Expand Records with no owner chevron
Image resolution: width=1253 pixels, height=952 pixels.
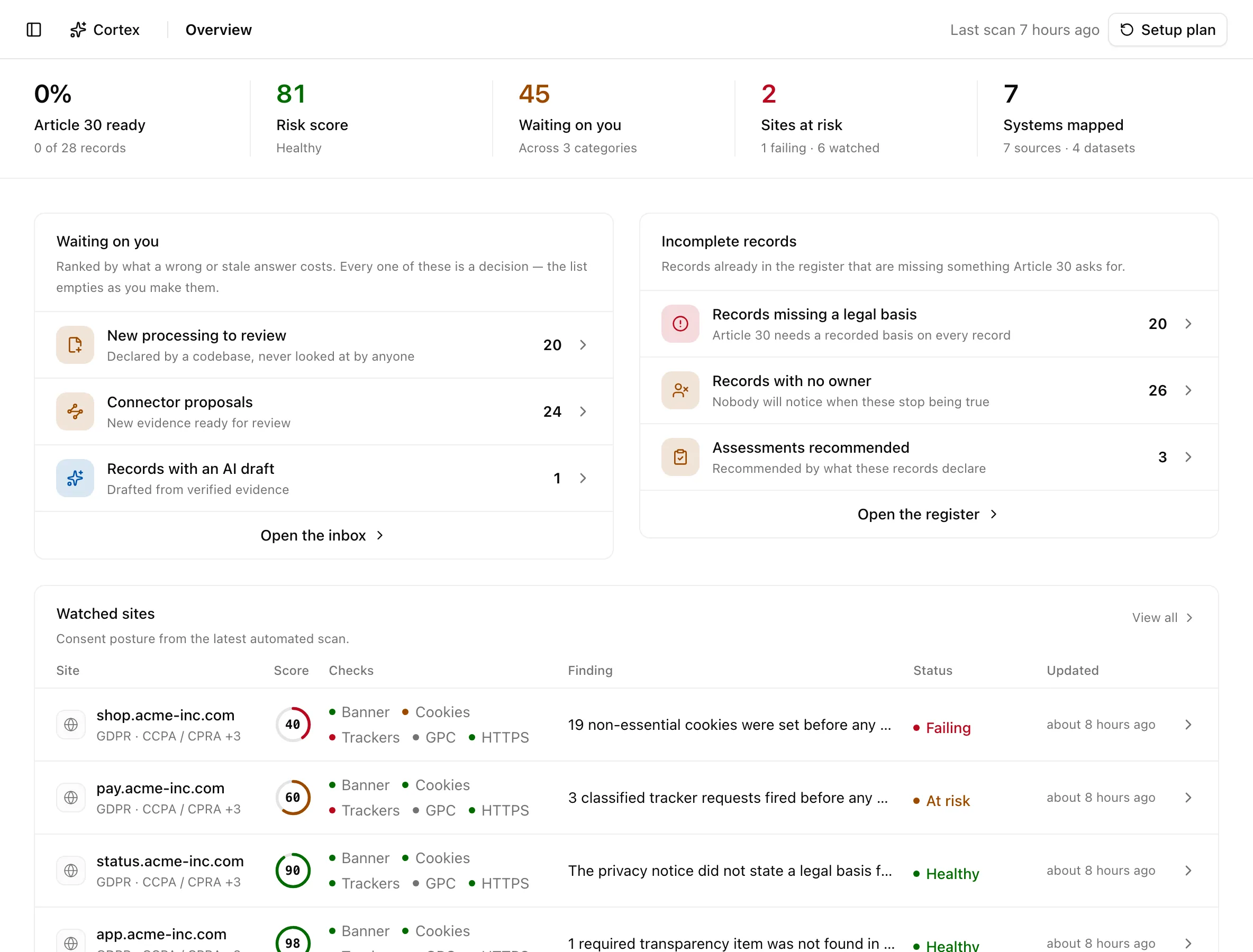pyautogui.click(x=1188, y=390)
